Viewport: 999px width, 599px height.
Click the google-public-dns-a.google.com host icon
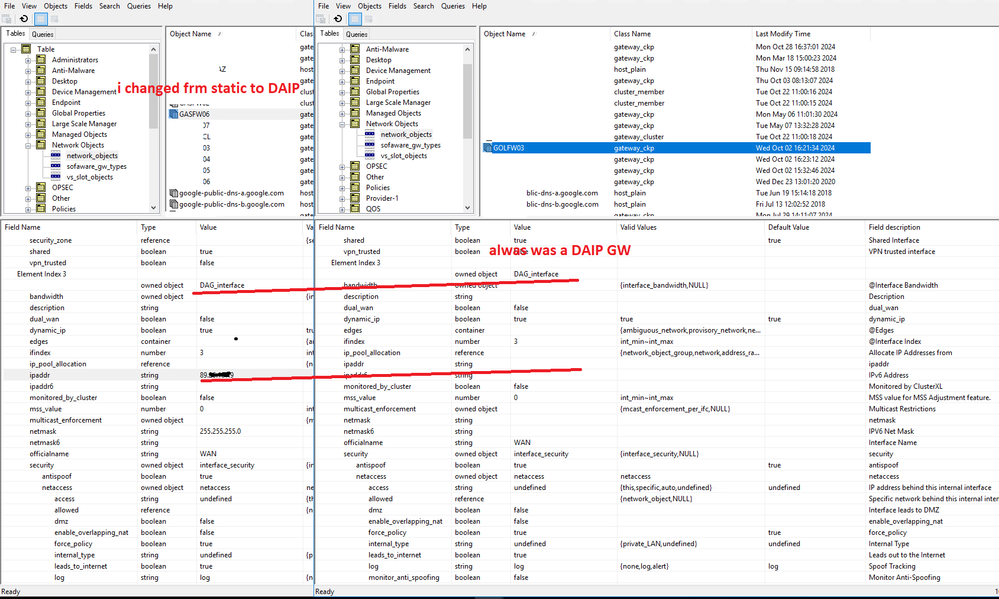172,193
